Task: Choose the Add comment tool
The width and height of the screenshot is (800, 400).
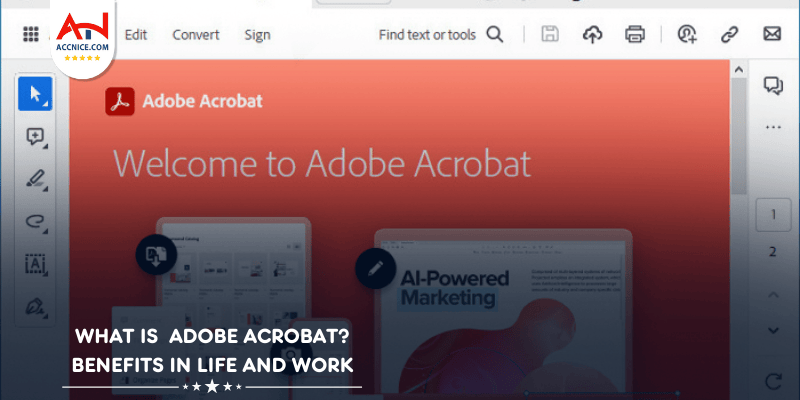Action: coord(35,136)
